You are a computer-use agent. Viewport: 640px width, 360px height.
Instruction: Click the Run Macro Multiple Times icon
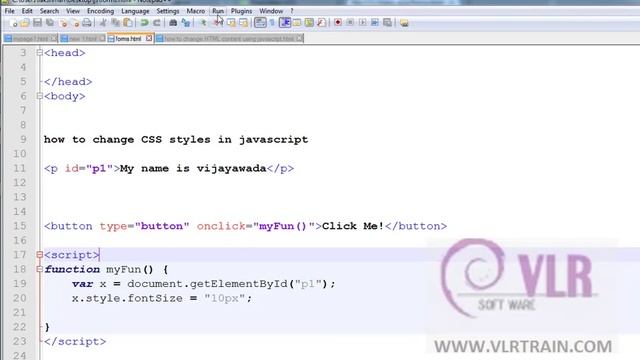pyautogui.click(x=375, y=23)
